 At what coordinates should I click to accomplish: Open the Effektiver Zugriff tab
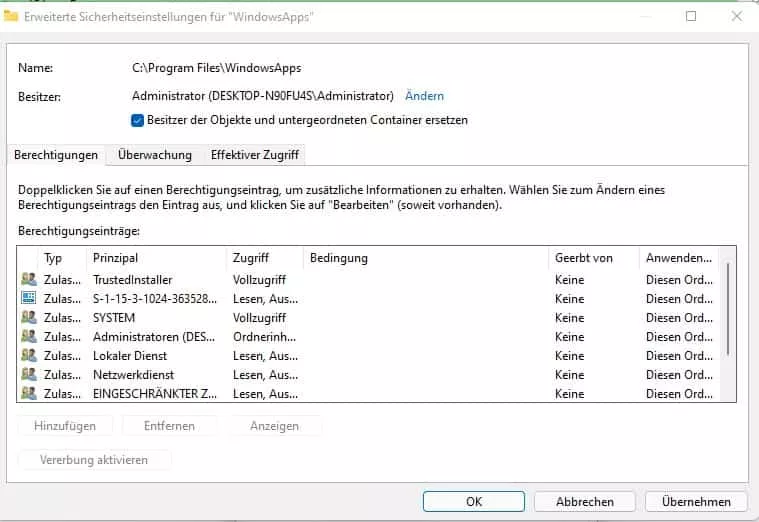pos(255,155)
